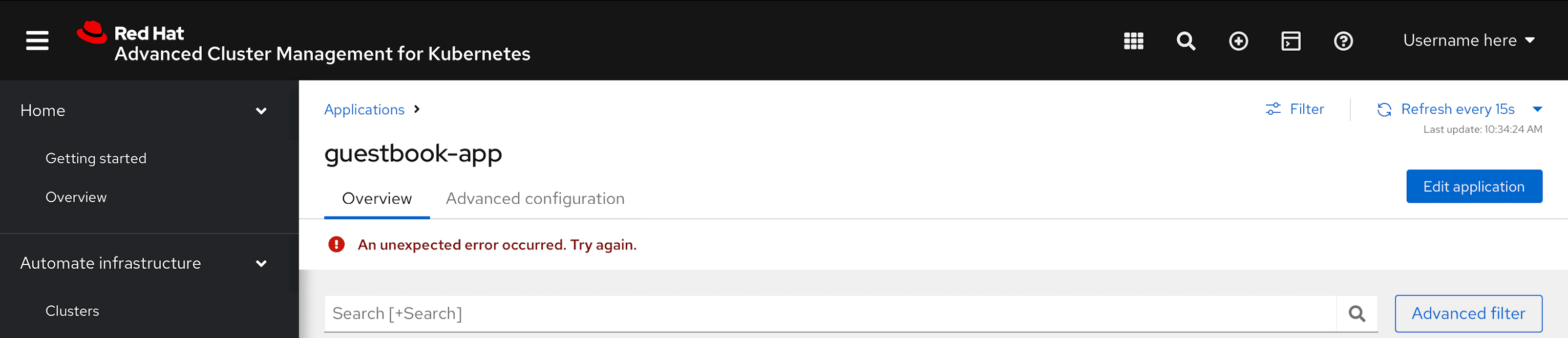The image size is (1568, 338).
Task: Open the help question mark icon
Action: [1343, 41]
